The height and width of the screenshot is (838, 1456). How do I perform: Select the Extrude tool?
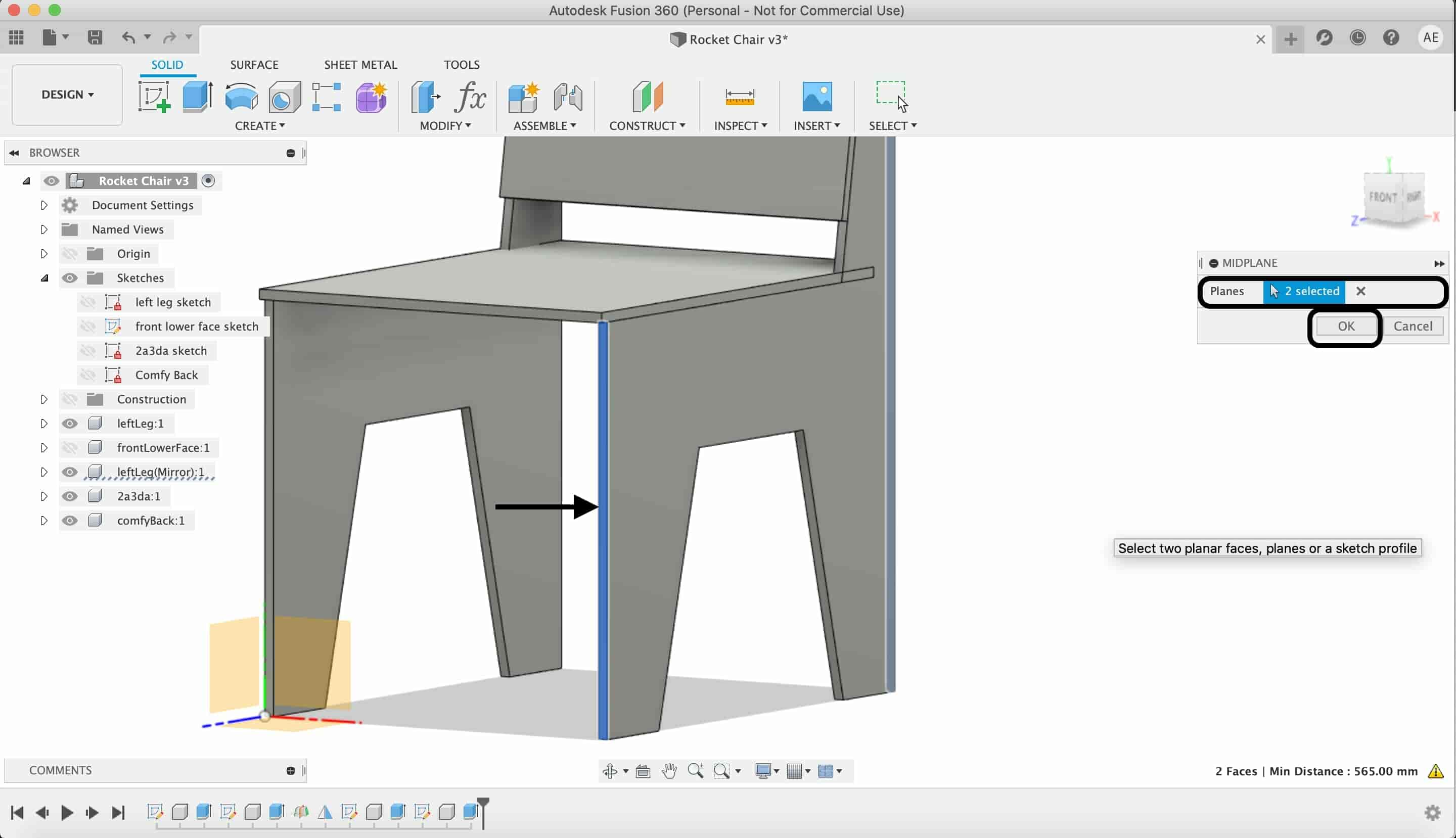[198, 97]
